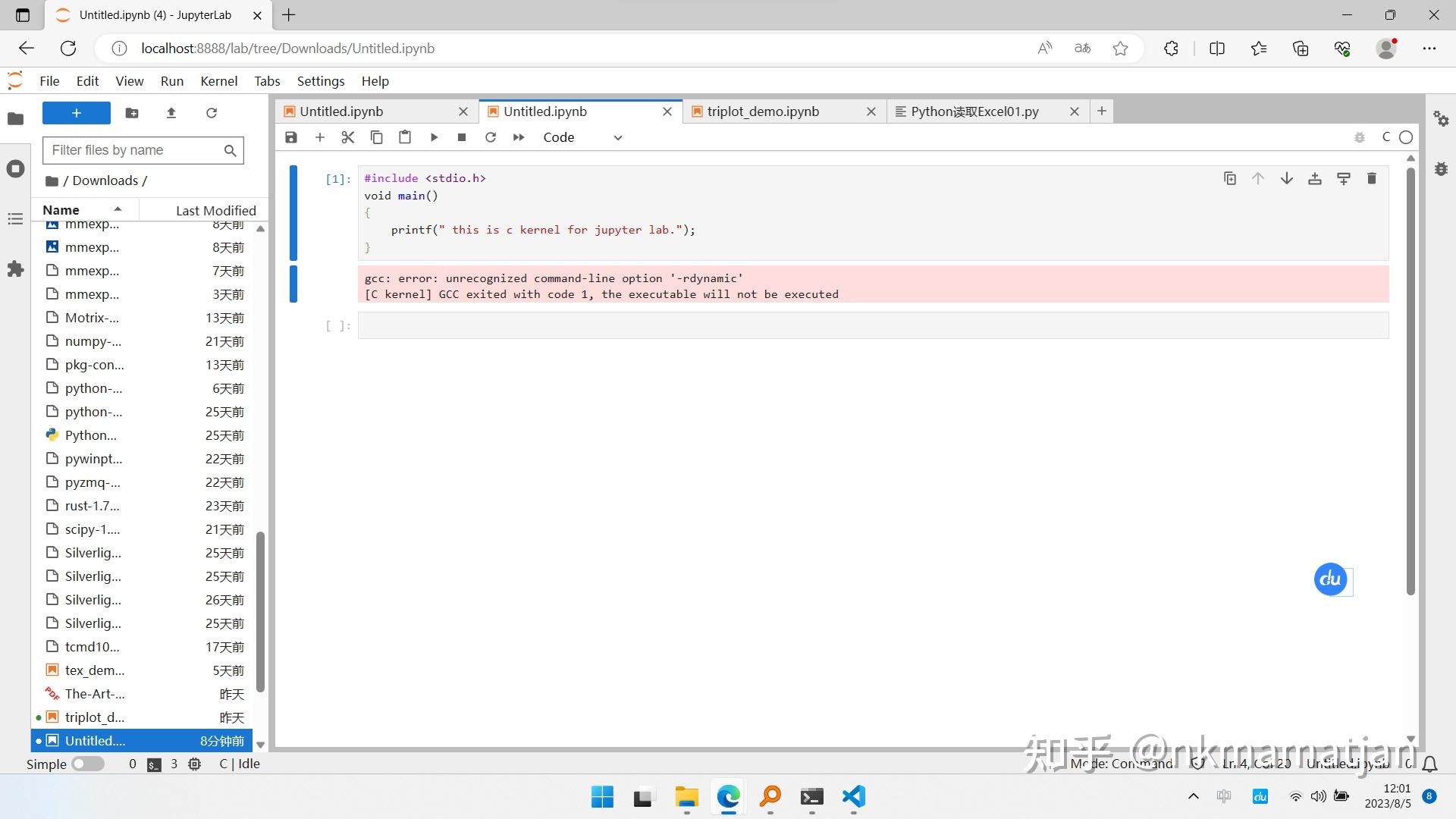This screenshot has height=819, width=1456.
Task: Open the Kernel menu
Action: coord(218,81)
